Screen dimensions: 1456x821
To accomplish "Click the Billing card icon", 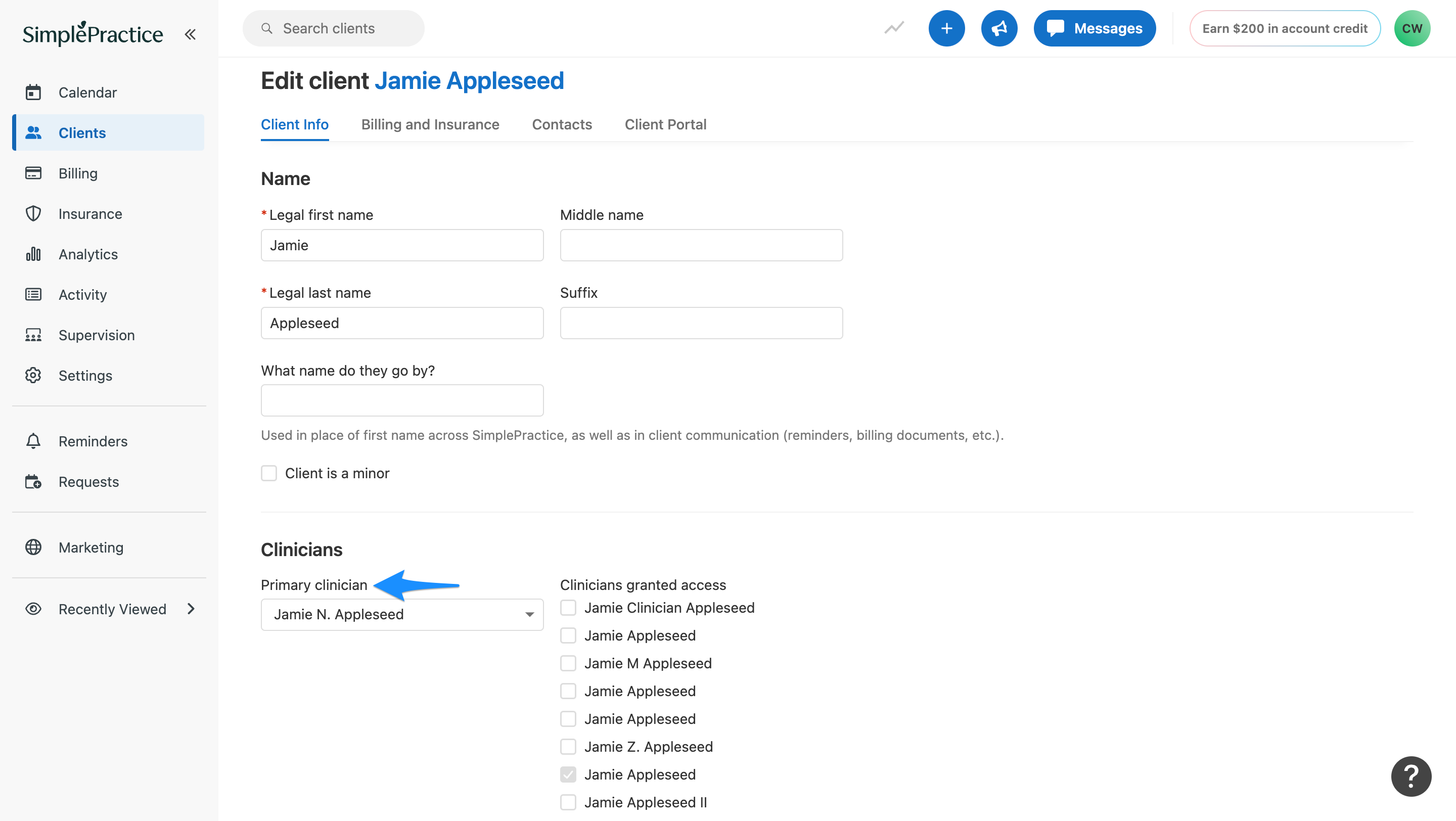I will click(33, 173).
